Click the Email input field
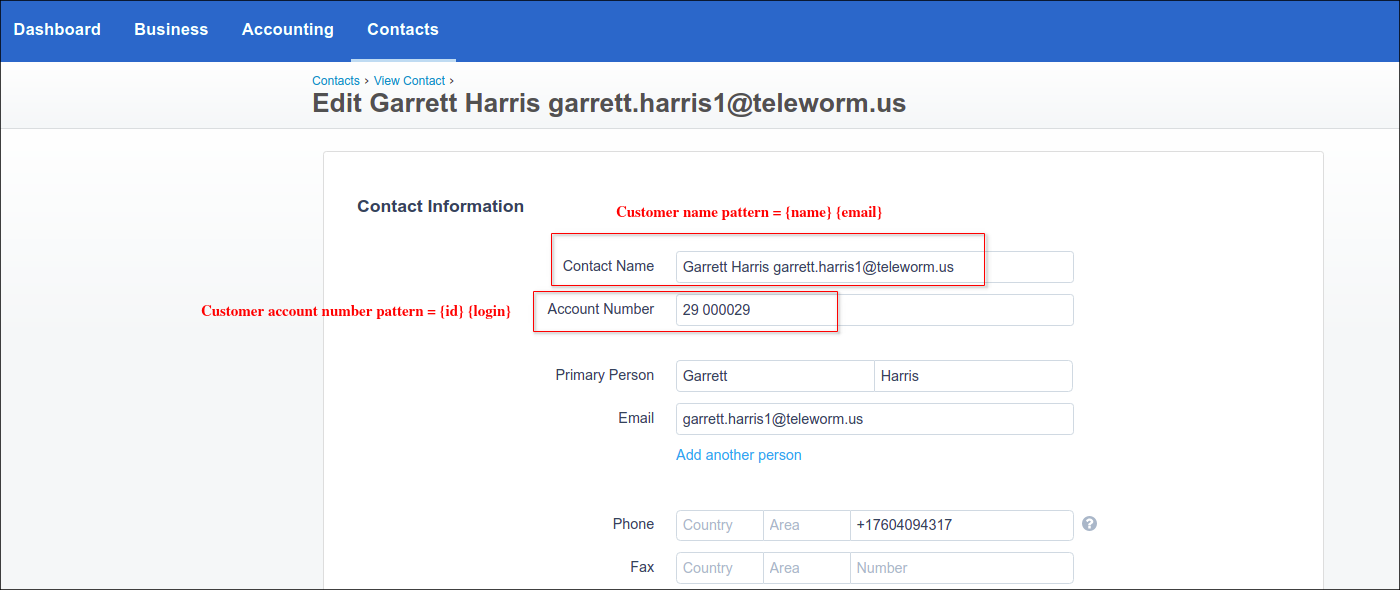This screenshot has width=1400, height=590. tap(874, 419)
